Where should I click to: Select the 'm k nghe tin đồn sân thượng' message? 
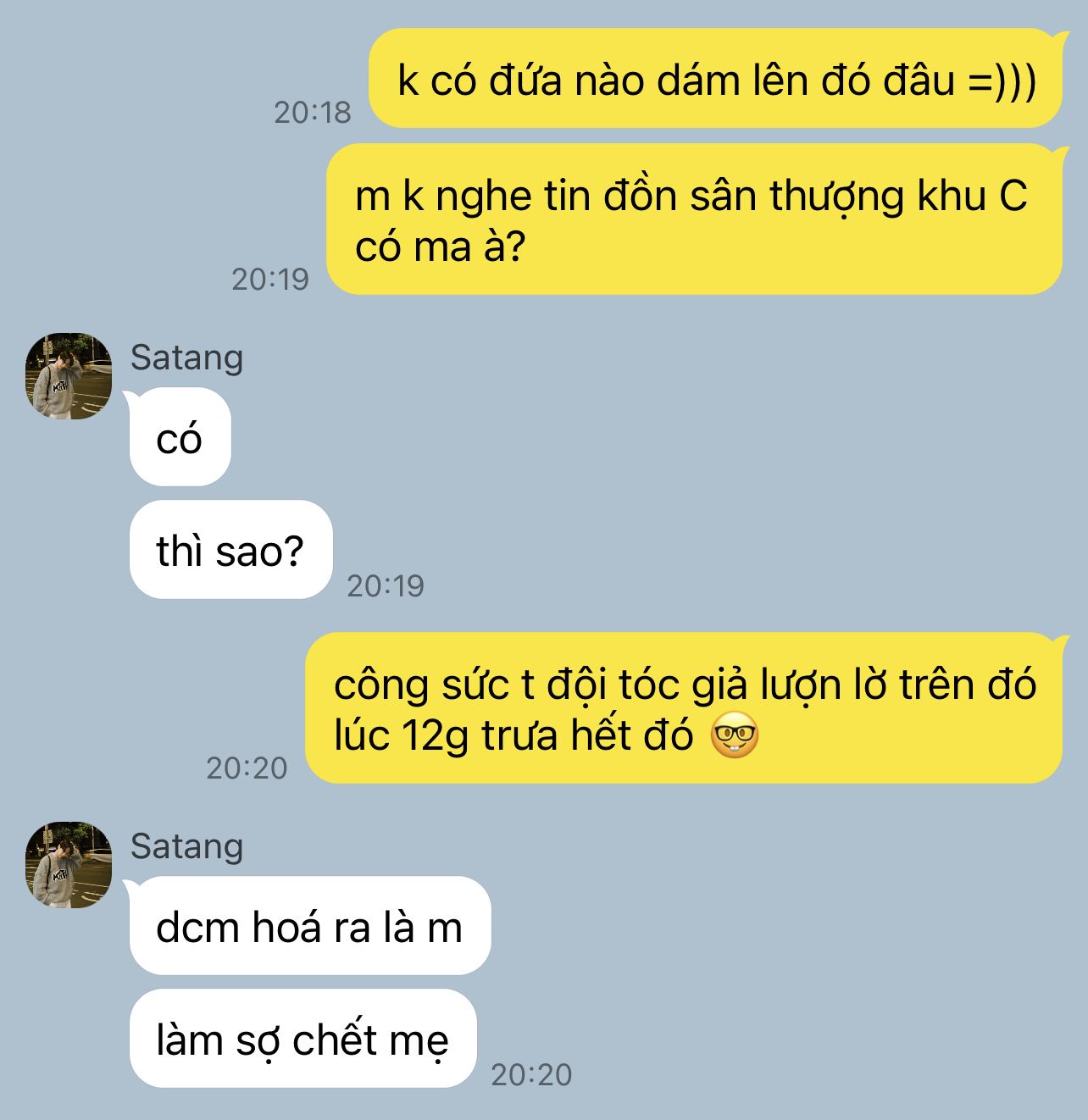pyautogui.click(x=694, y=219)
